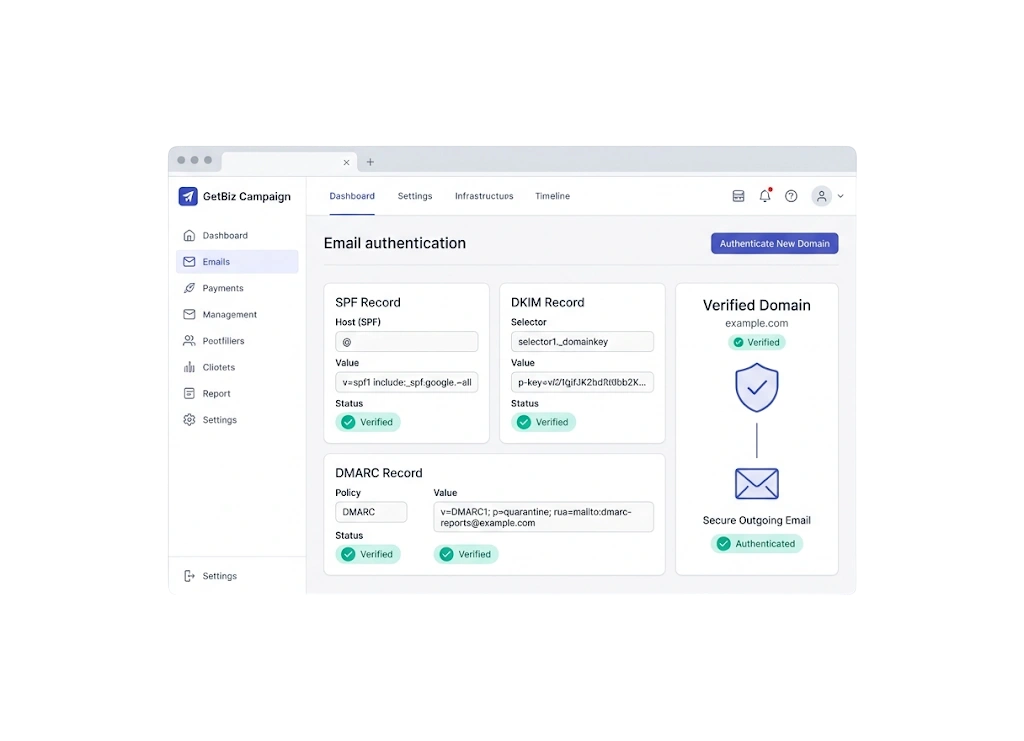This screenshot has height=741, width=1024.
Task: Open the card panel icon in header
Action: [x=738, y=196]
